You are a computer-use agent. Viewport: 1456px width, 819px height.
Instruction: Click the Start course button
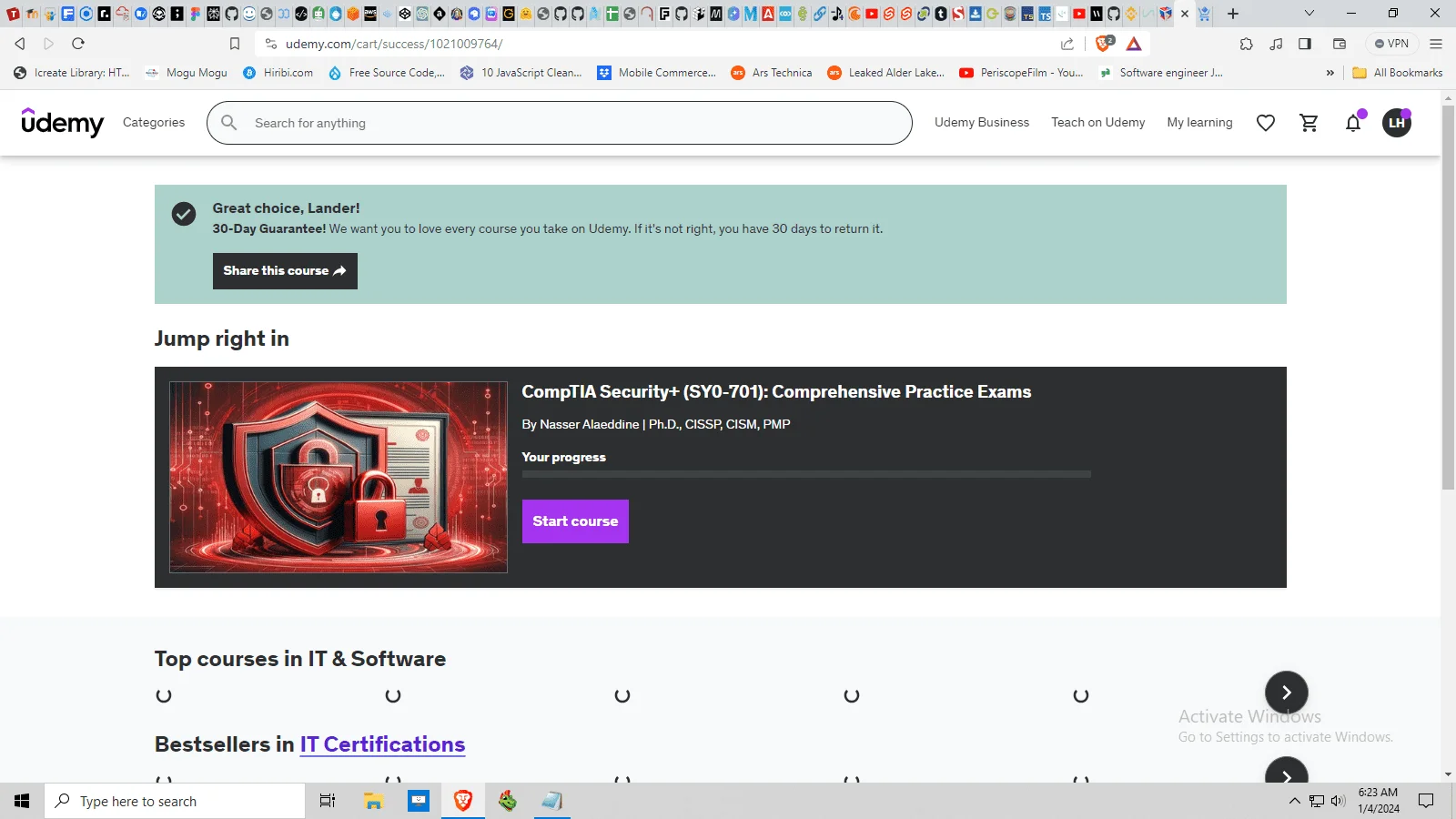pyautogui.click(x=575, y=521)
